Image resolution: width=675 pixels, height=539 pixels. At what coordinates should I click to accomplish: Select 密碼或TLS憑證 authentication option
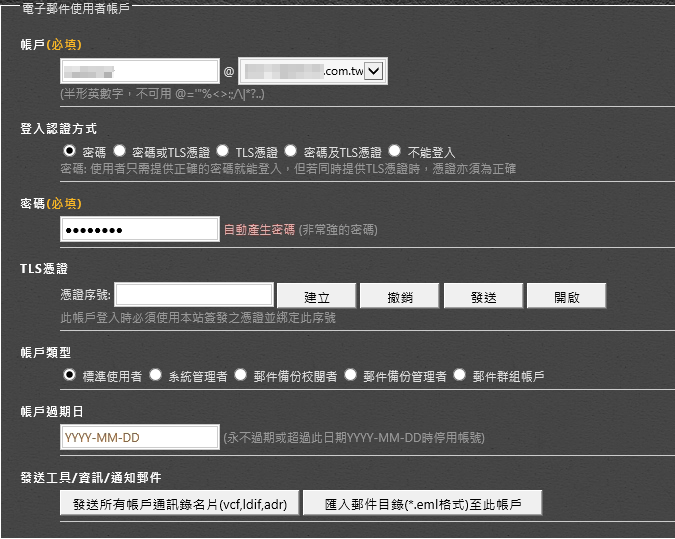tap(119, 151)
